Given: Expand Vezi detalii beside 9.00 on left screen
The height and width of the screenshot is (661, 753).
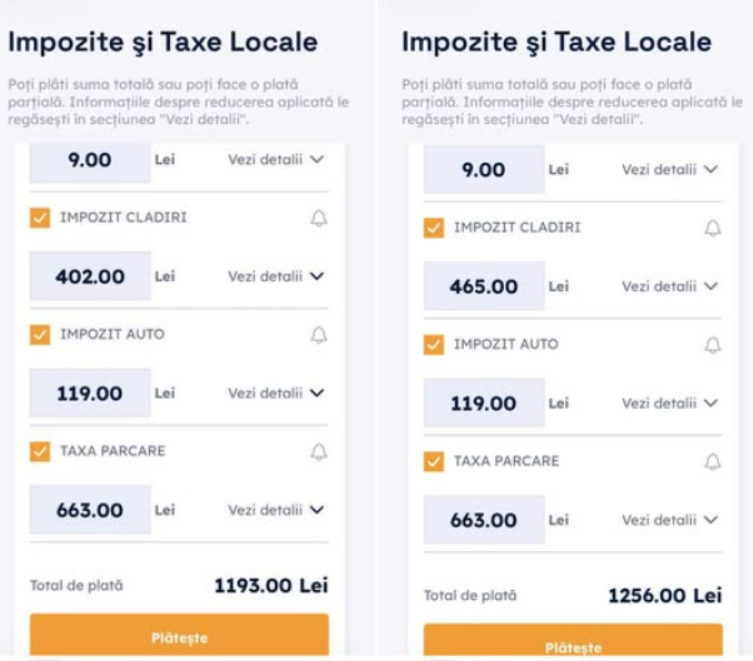Looking at the screenshot, I should pos(276,160).
